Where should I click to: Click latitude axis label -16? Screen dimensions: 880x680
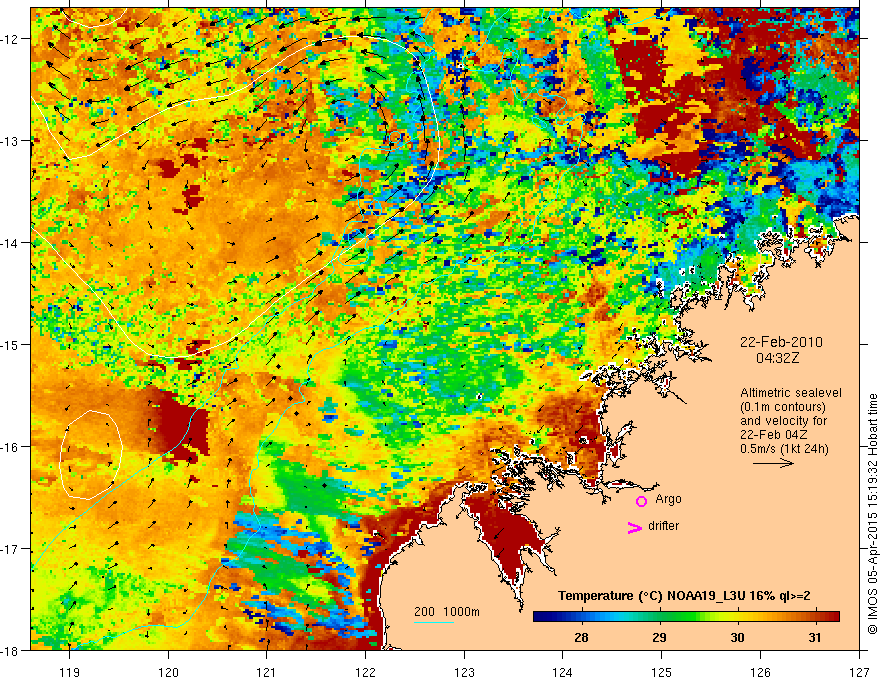10,447
